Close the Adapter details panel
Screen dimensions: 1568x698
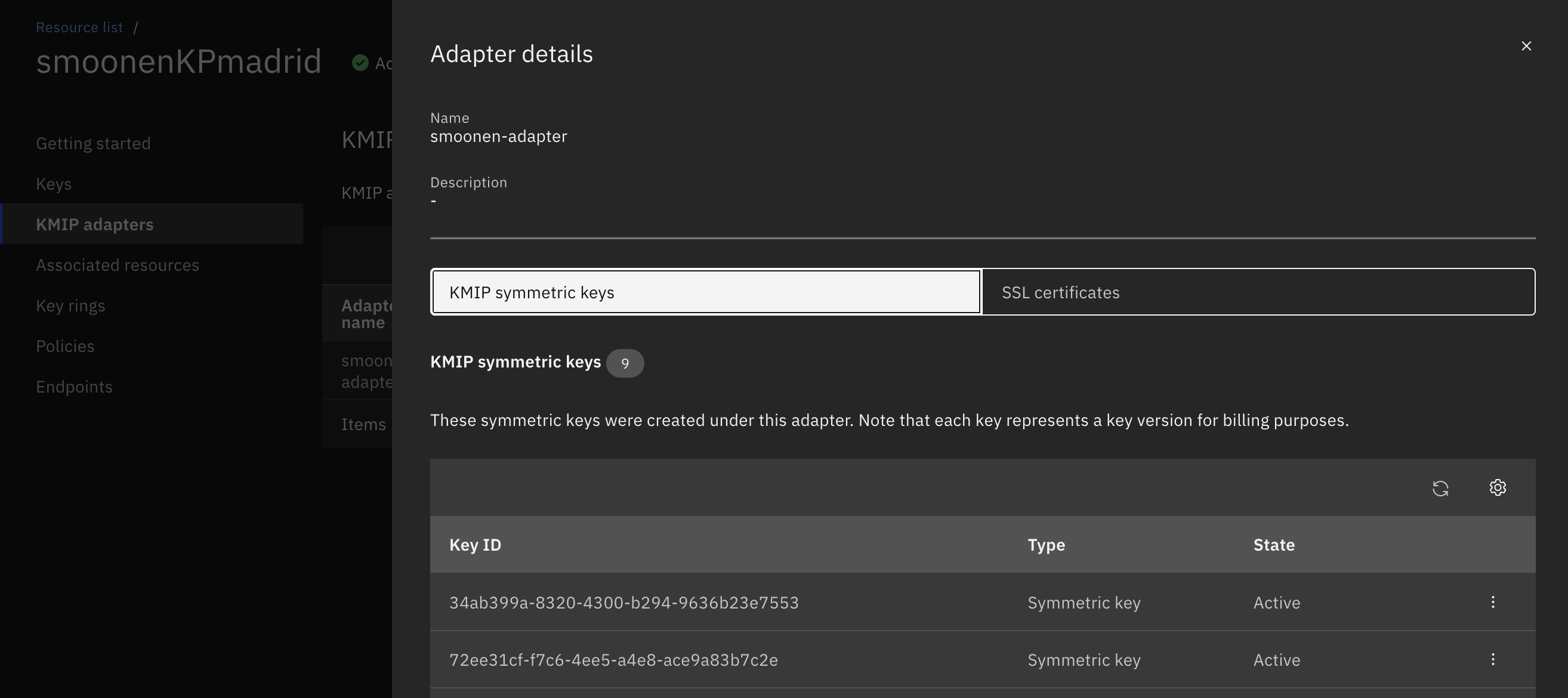(1526, 47)
